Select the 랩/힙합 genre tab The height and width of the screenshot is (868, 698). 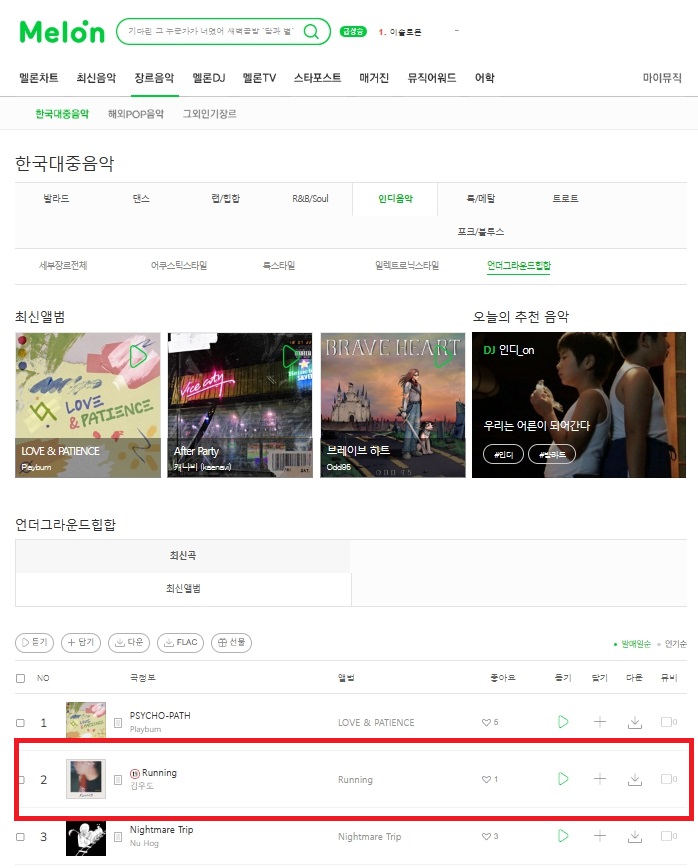pos(225,199)
